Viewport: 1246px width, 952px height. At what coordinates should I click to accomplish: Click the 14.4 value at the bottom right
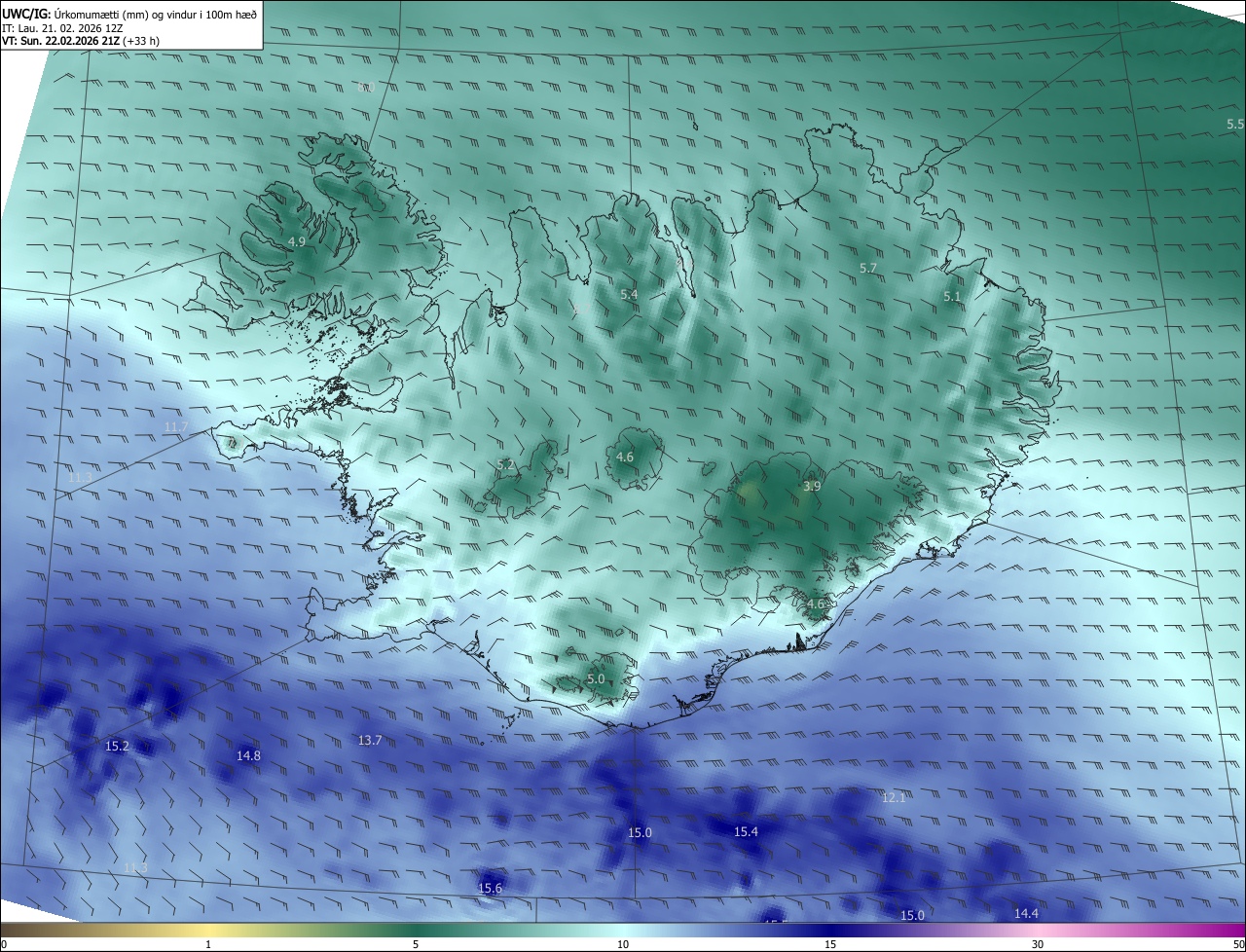(1026, 913)
